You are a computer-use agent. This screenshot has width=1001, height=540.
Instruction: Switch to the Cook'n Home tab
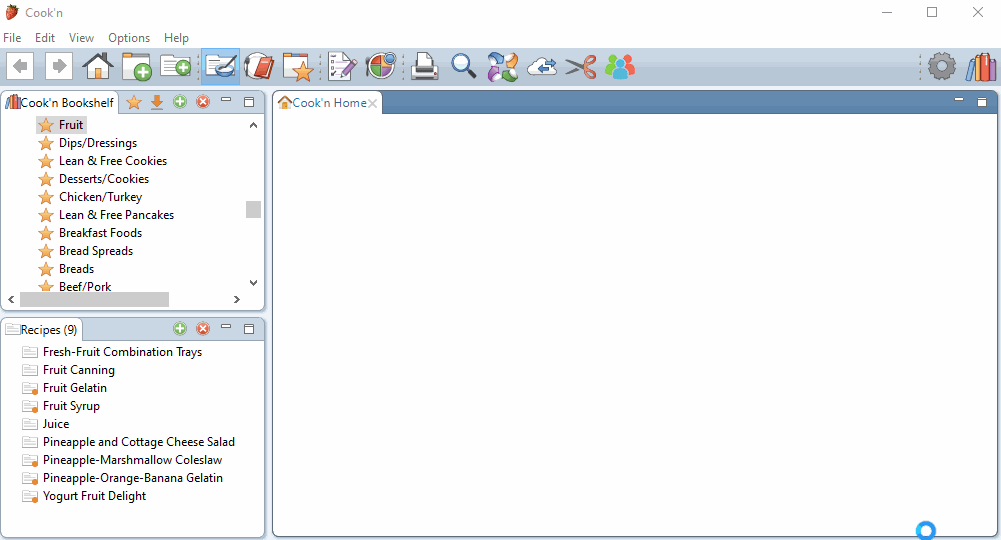pos(328,103)
